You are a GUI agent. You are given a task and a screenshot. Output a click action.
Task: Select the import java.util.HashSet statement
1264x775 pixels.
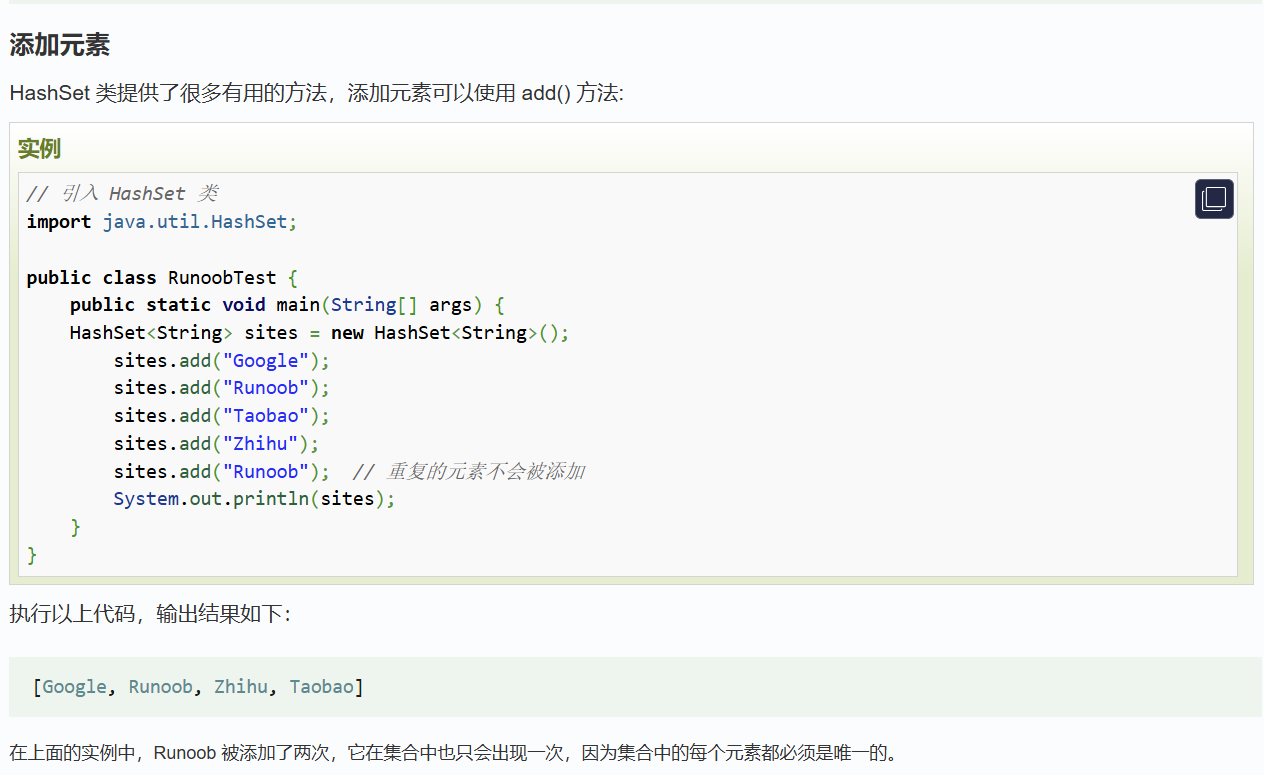pos(160,221)
